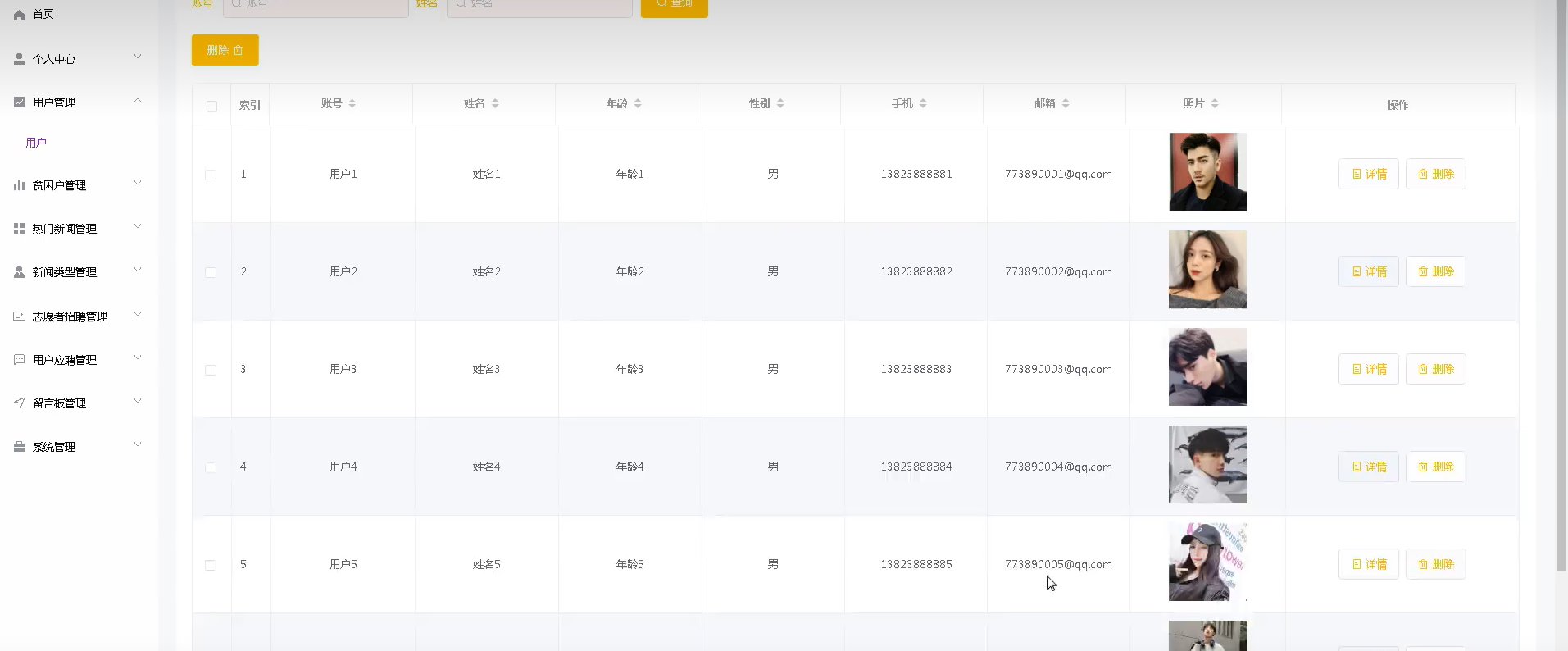This screenshot has width=1568, height=651.
Task: Sort the table by 手机 column arrows
Action: pos(923,103)
